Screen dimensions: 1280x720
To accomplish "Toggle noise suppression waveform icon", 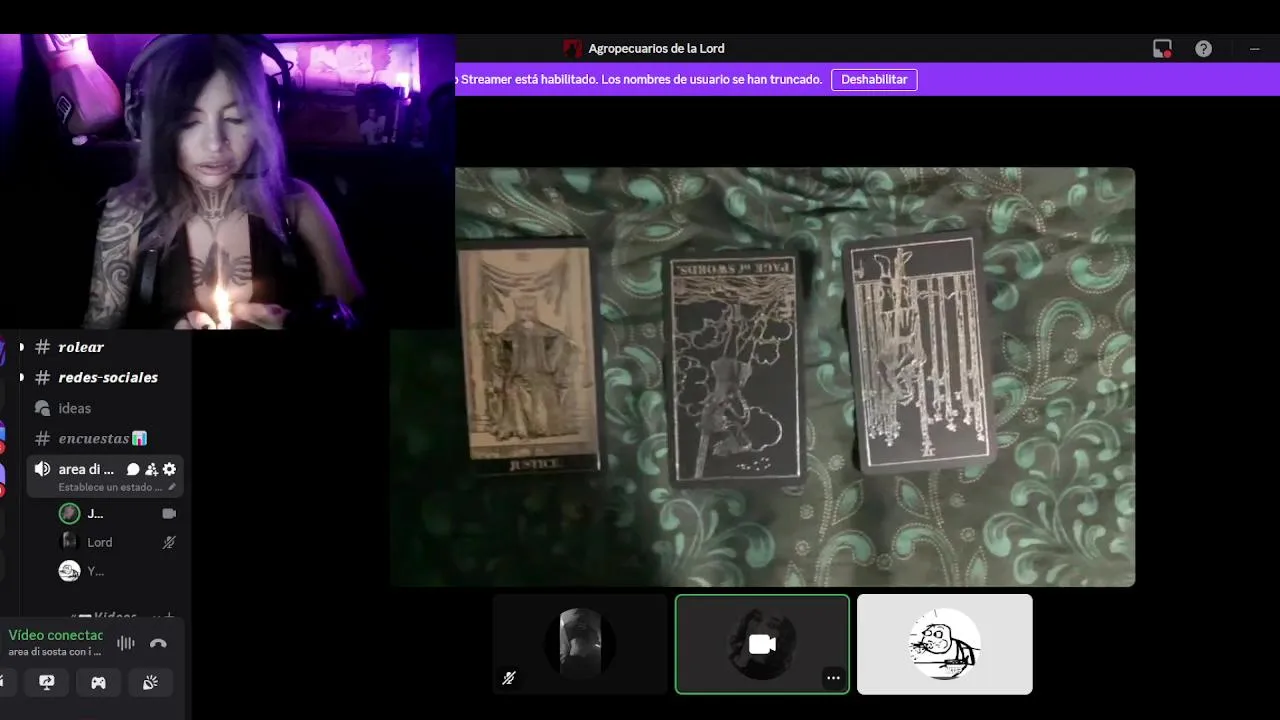I will click(x=126, y=643).
